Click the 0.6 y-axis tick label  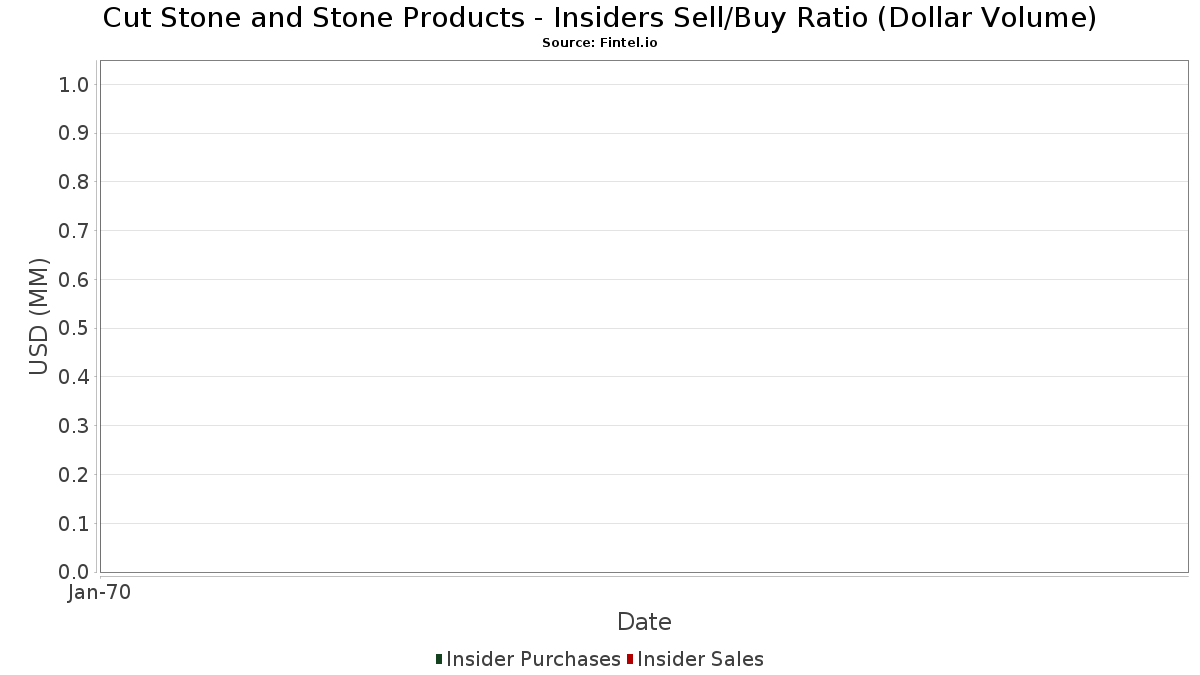(75, 280)
